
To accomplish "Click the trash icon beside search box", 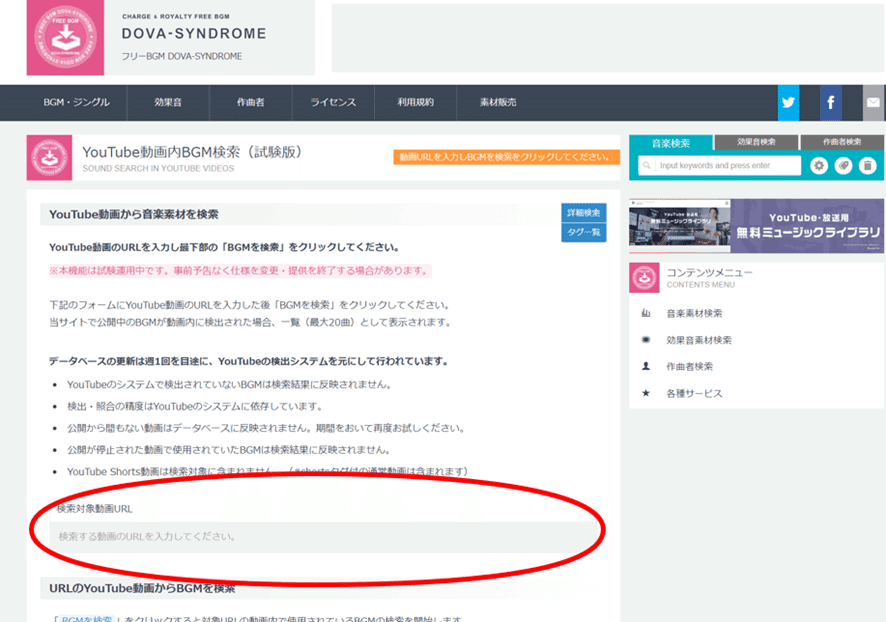I will pyautogui.click(x=867, y=166).
